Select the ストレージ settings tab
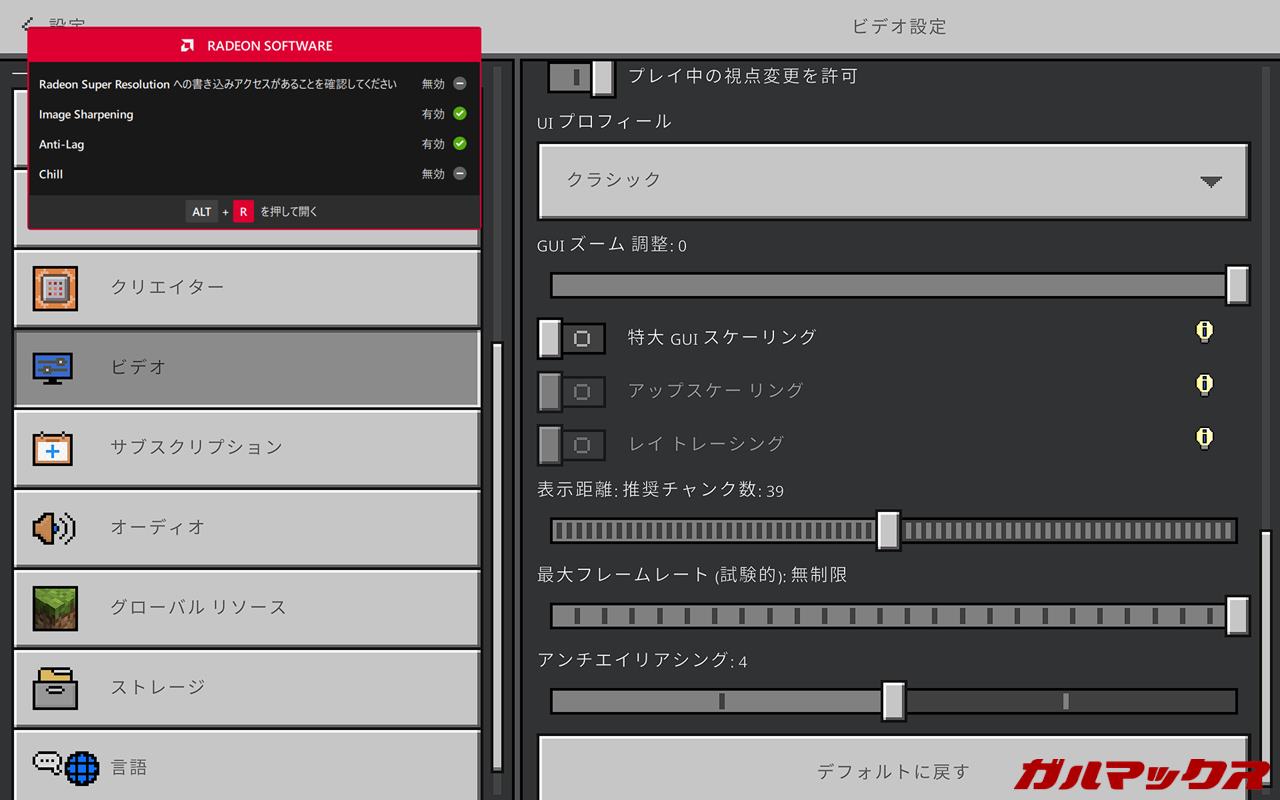The height and width of the screenshot is (800, 1280). coord(247,688)
